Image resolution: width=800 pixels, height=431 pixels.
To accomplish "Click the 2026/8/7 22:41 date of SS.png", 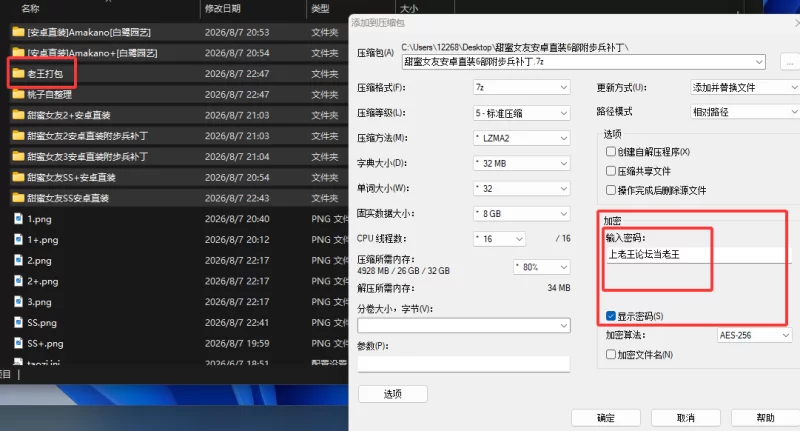I will (237, 323).
